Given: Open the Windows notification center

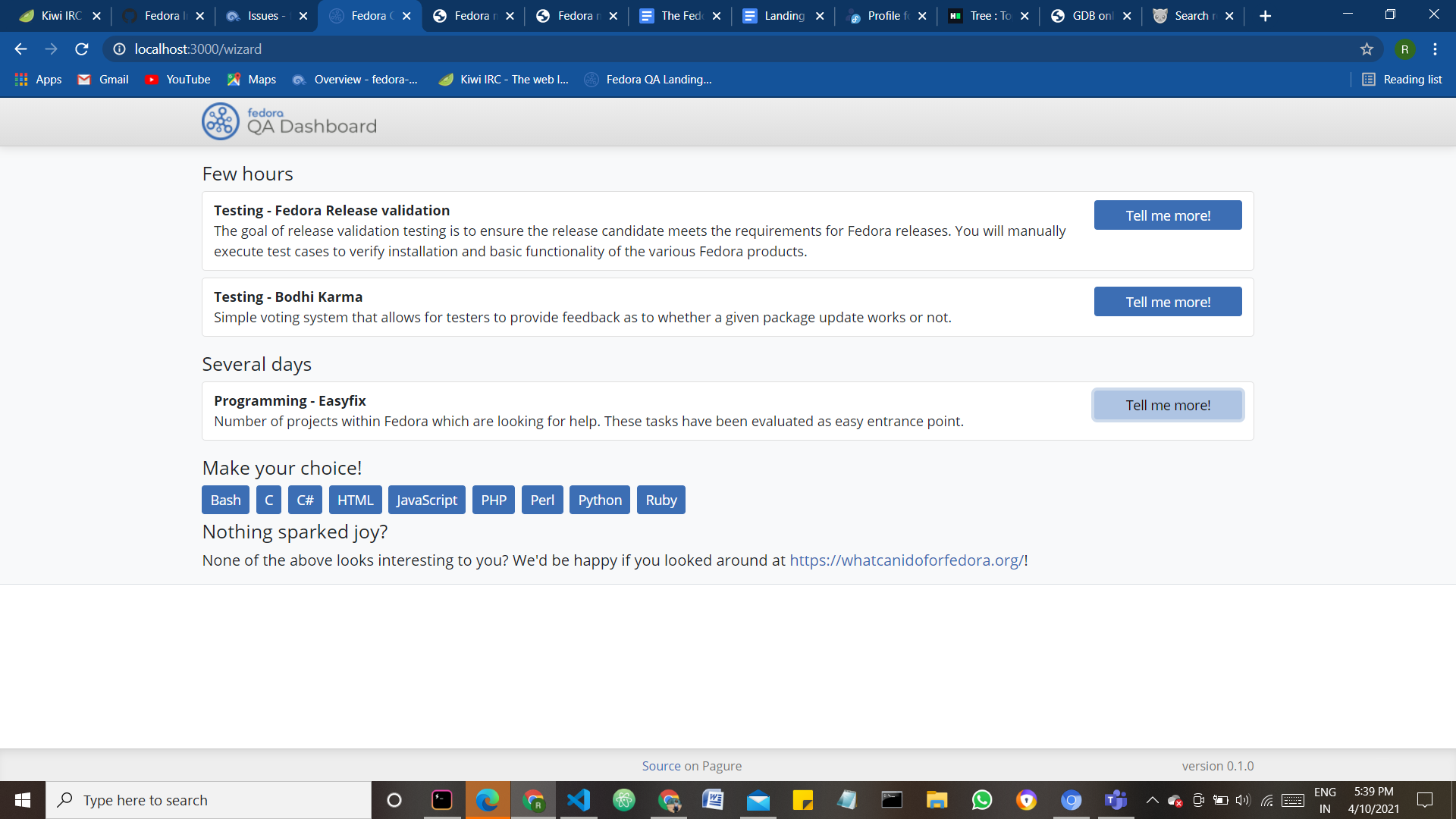Looking at the screenshot, I should click(x=1425, y=800).
